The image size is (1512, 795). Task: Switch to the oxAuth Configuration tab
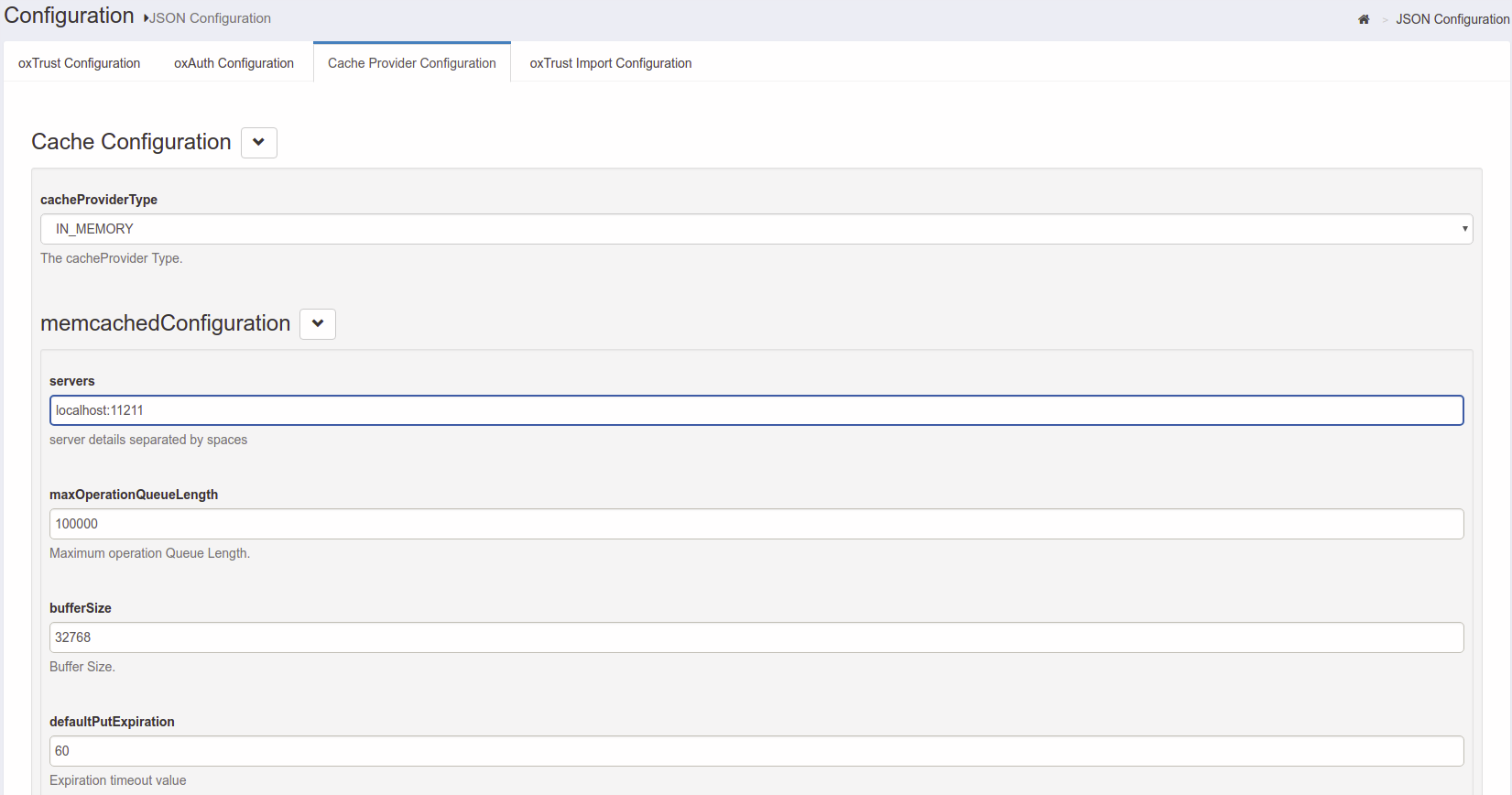[234, 63]
